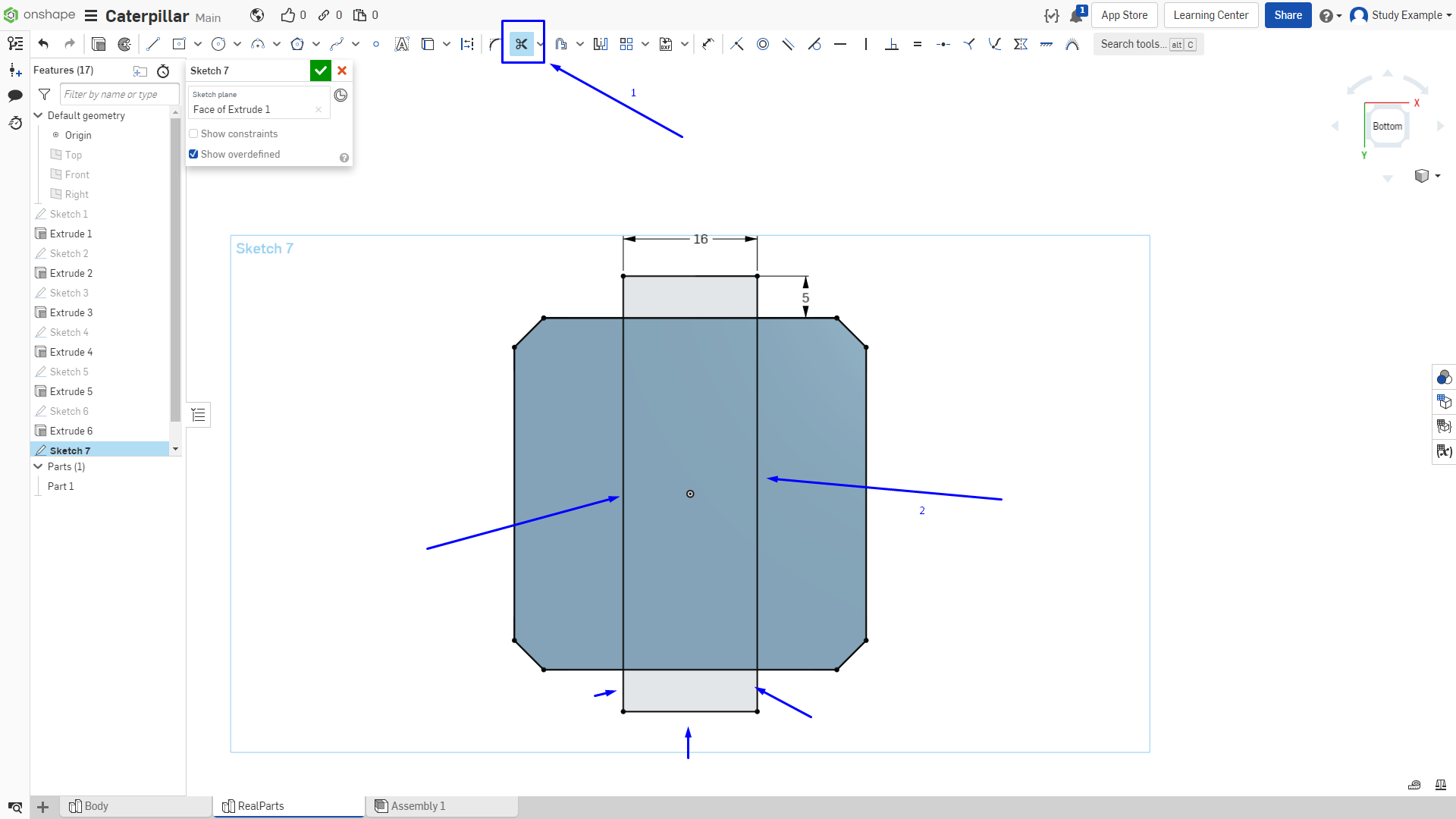Toggle Show constraints checkbox
Viewport: 1456px width, 819px height.
coord(193,133)
